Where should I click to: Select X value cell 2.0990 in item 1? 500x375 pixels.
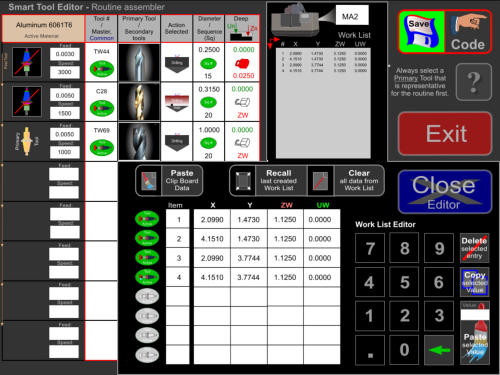click(x=212, y=219)
